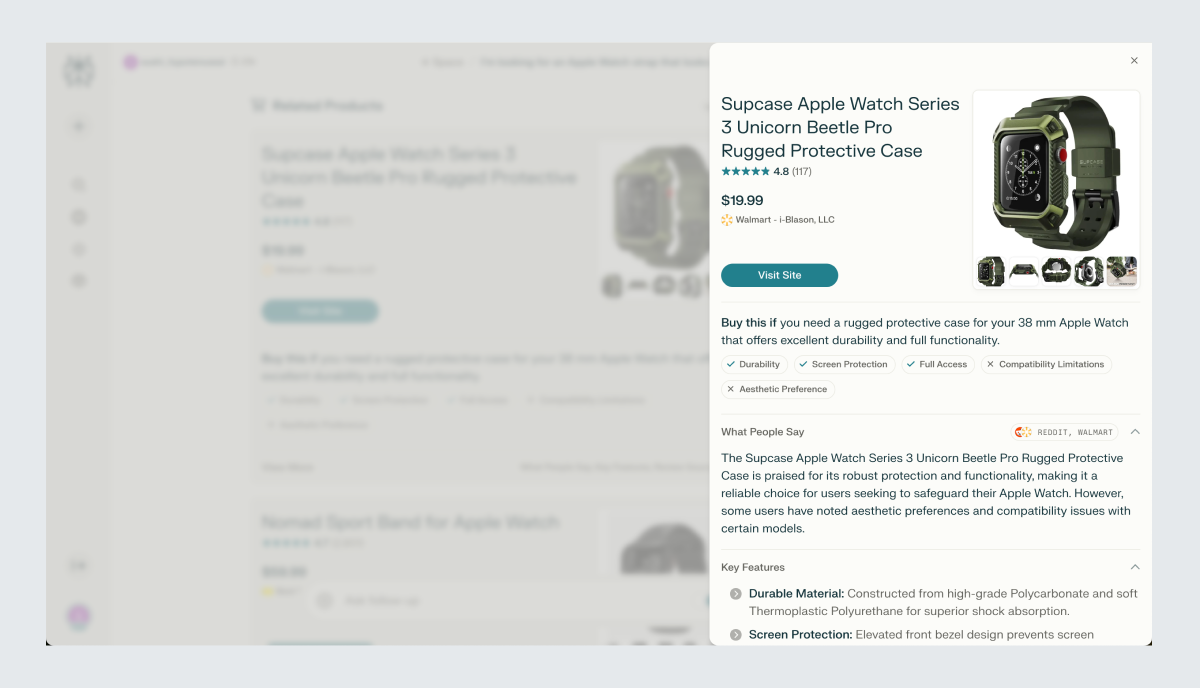Select the first product thumbnail
This screenshot has height=688, width=1200.
991,271
